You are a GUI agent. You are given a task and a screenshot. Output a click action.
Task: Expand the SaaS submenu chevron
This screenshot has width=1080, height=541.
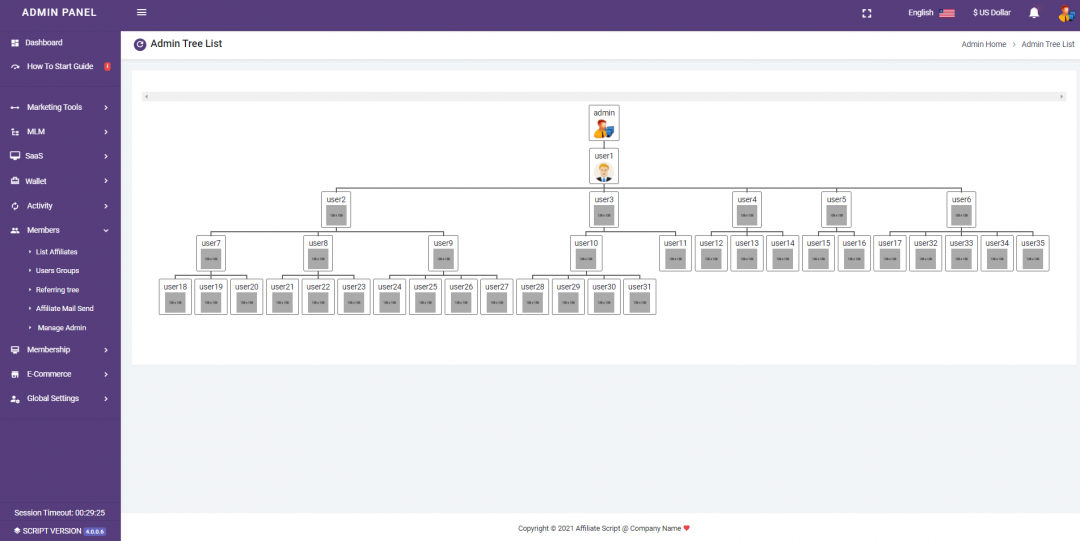pos(106,156)
